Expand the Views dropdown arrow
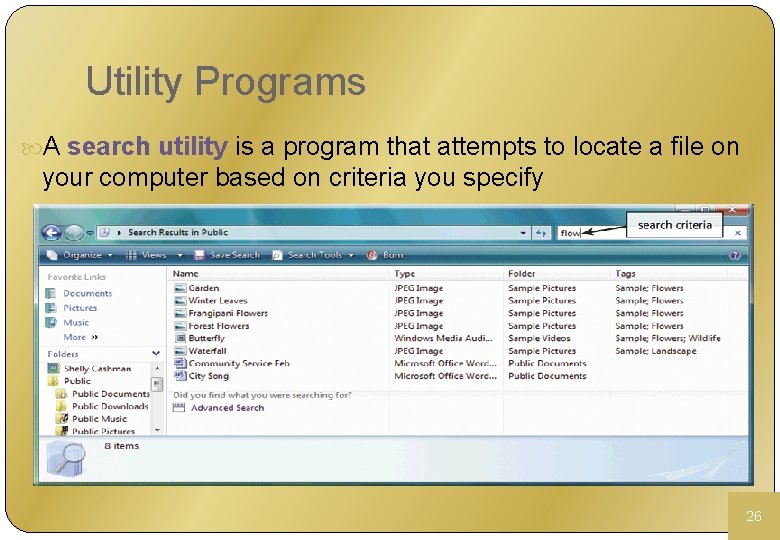780x540 pixels. tap(180, 255)
